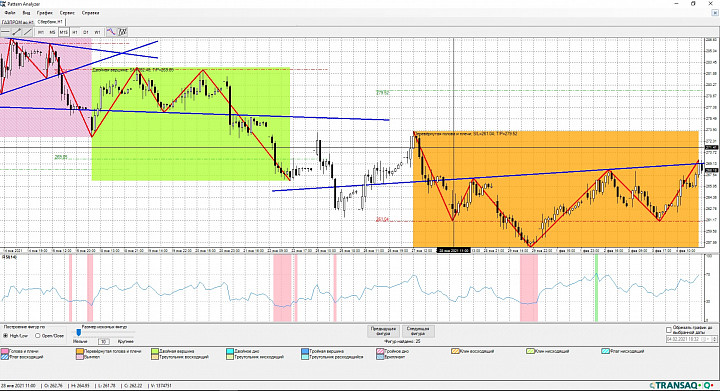Click the Бриллиант light blue swatch
This screenshot has height=391, width=720.
pyautogui.click(x=380, y=357)
